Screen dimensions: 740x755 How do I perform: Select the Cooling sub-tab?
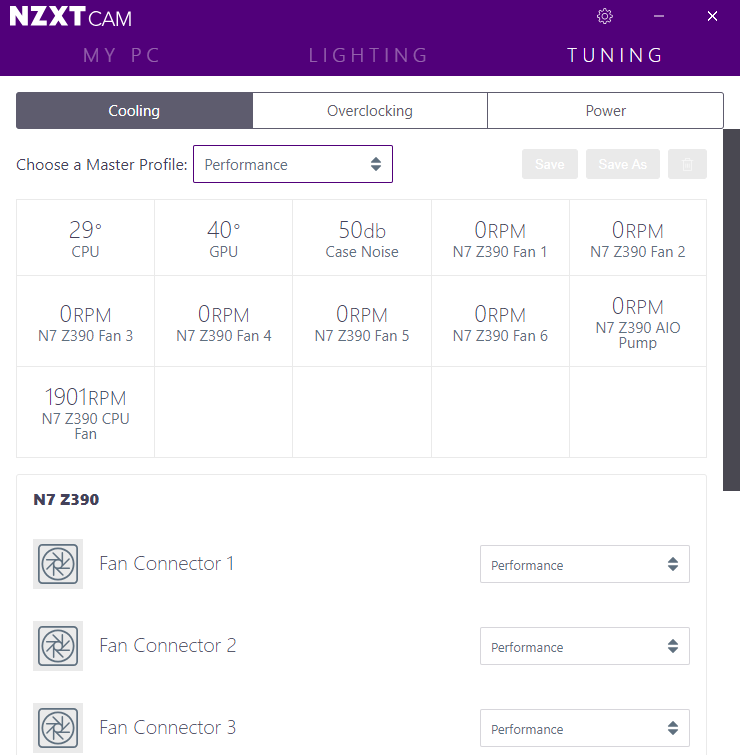[x=134, y=111]
